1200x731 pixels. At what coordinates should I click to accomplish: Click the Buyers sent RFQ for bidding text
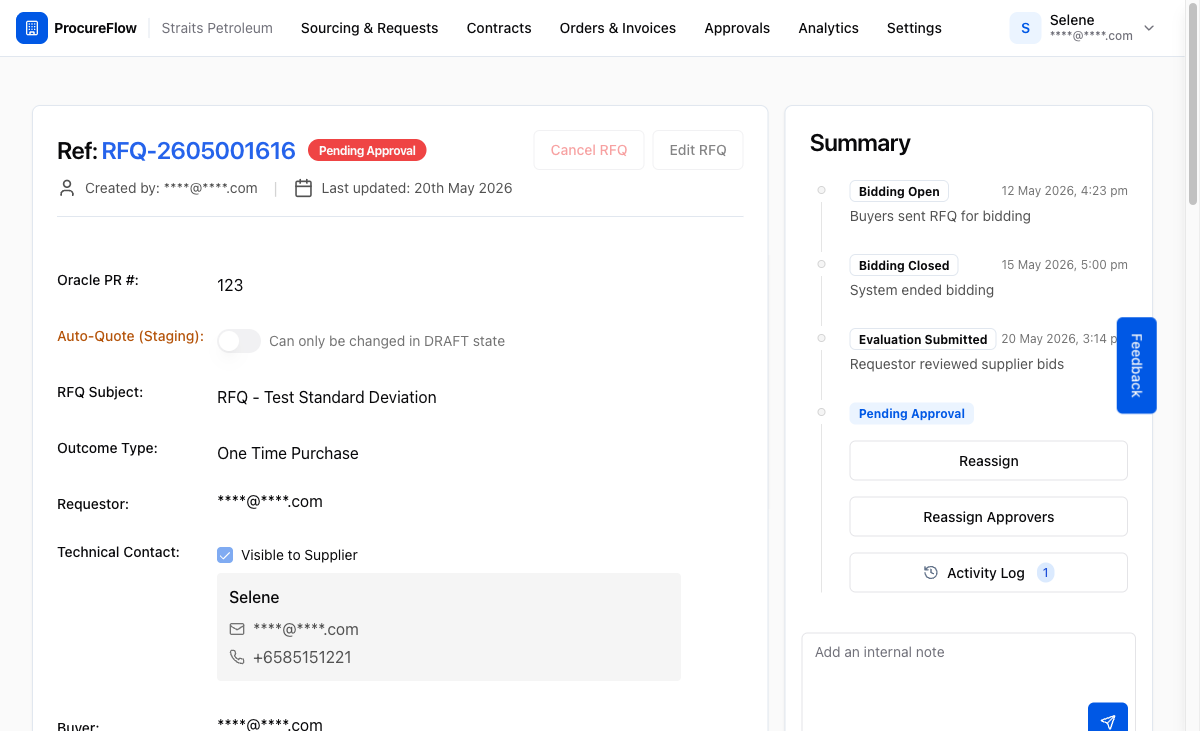940,216
